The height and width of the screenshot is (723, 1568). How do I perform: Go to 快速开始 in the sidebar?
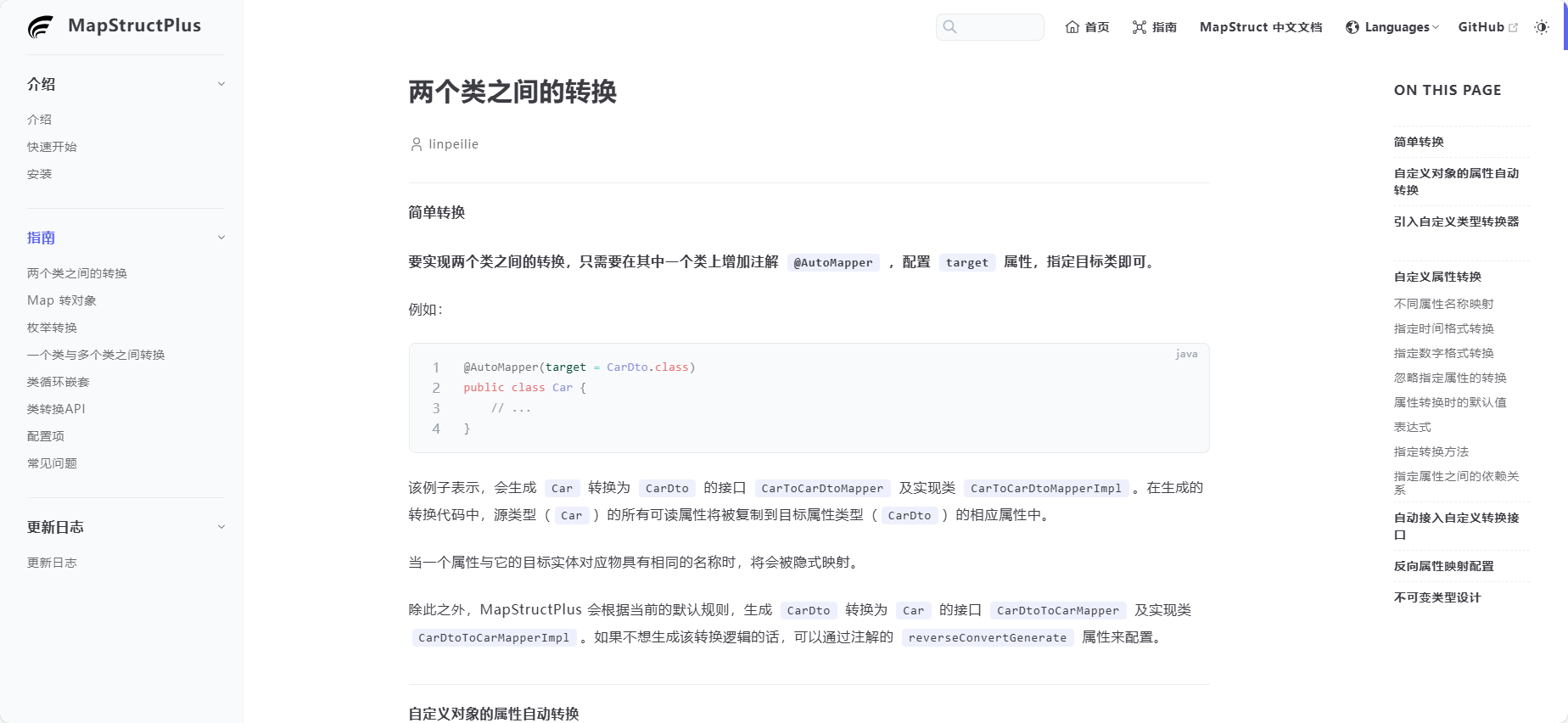[x=52, y=147]
